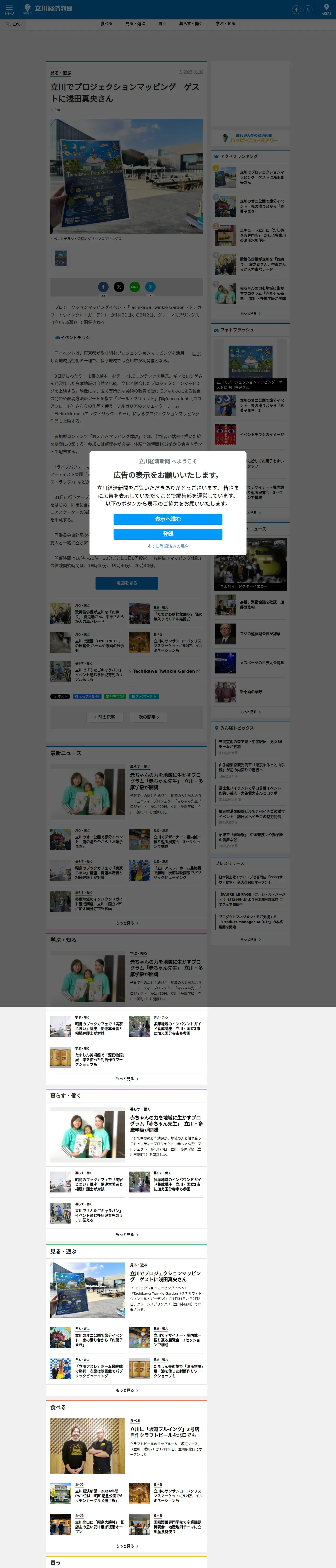Click the すでに登録済みの場合 link

pyautogui.click(x=168, y=546)
